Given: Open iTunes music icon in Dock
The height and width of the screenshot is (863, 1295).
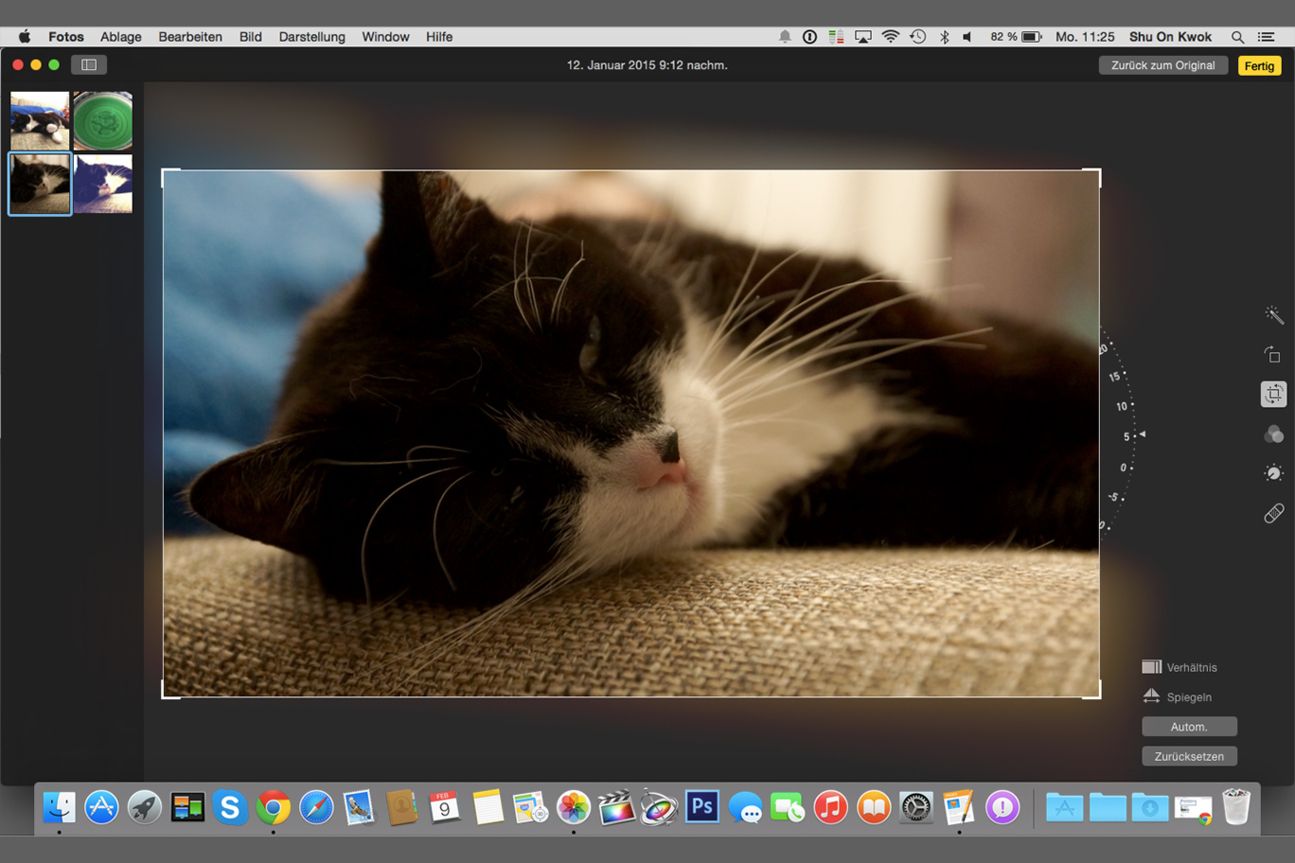Looking at the screenshot, I should click(831, 806).
